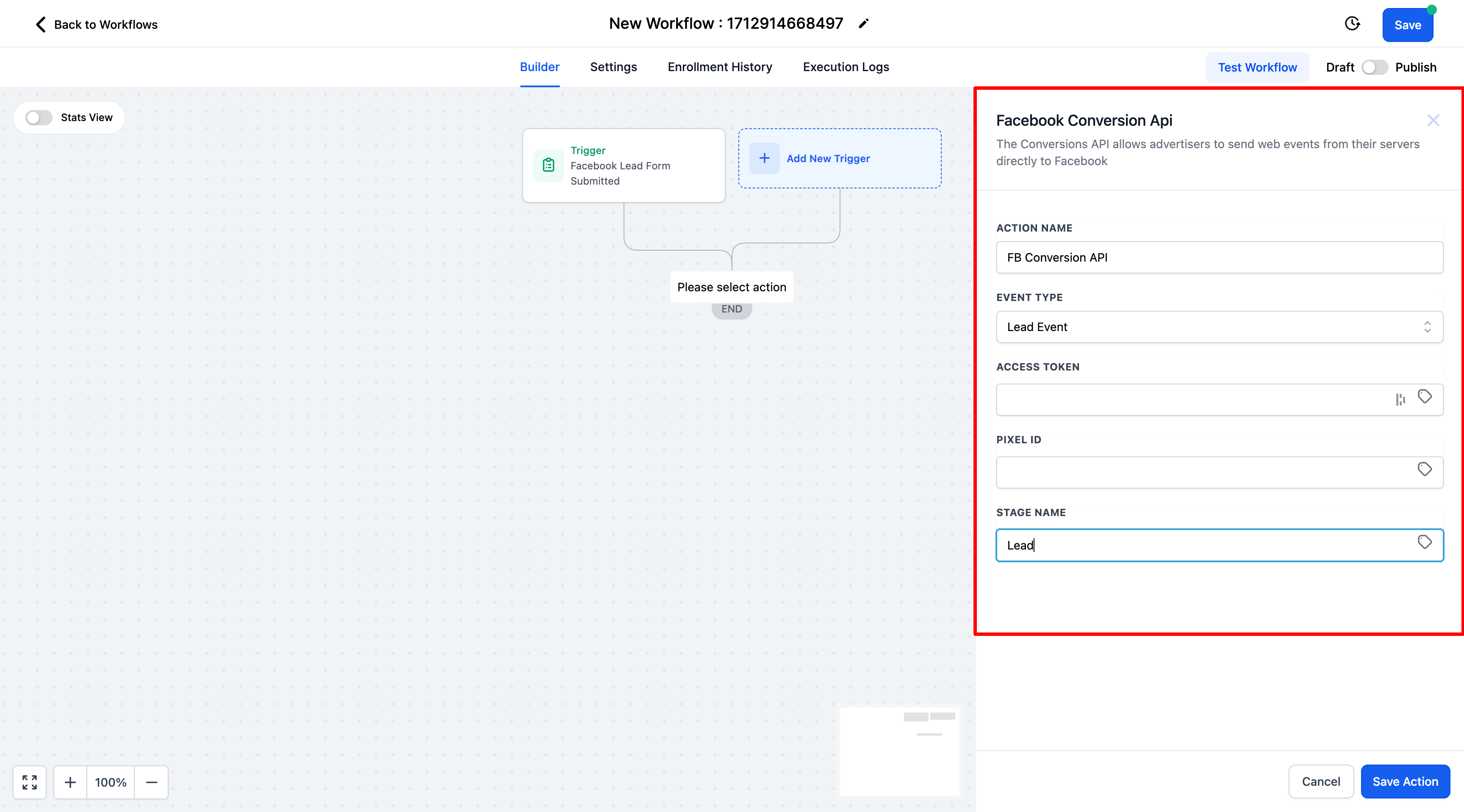Click the fullscreen fit-to-view icon
The width and height of the screenshot is (1464, 812).
[x=30, y=782]
